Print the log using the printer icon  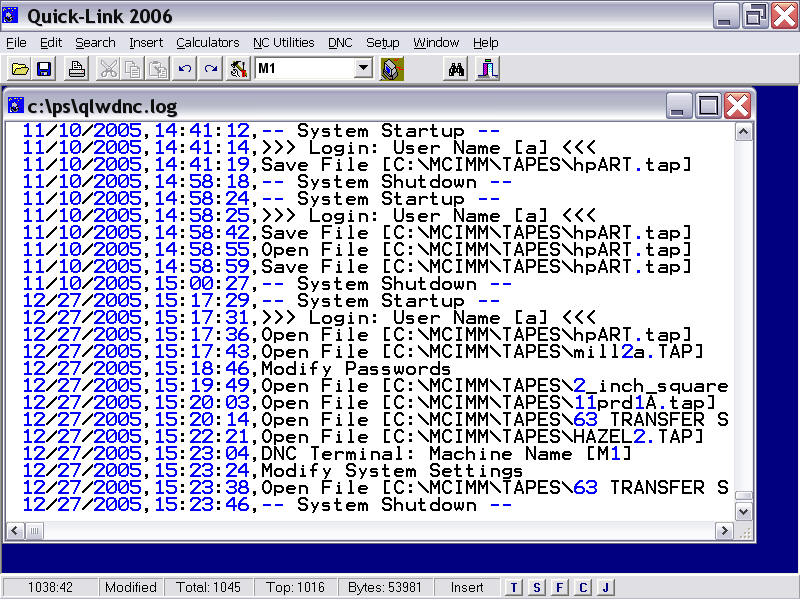click(x=77, y=69)
